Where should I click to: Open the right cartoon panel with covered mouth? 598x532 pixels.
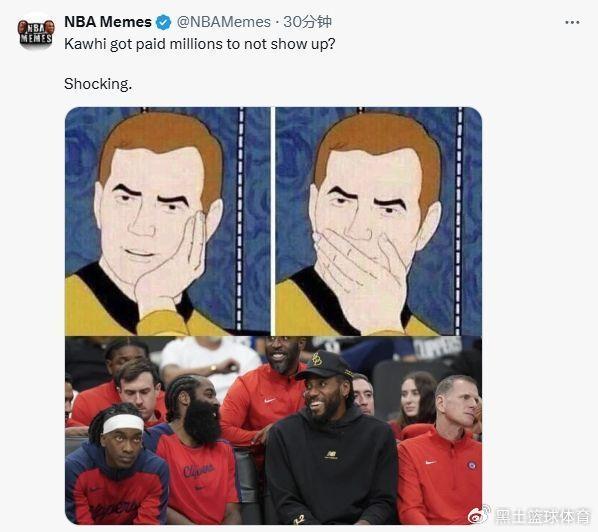click(x=379, y=221)
